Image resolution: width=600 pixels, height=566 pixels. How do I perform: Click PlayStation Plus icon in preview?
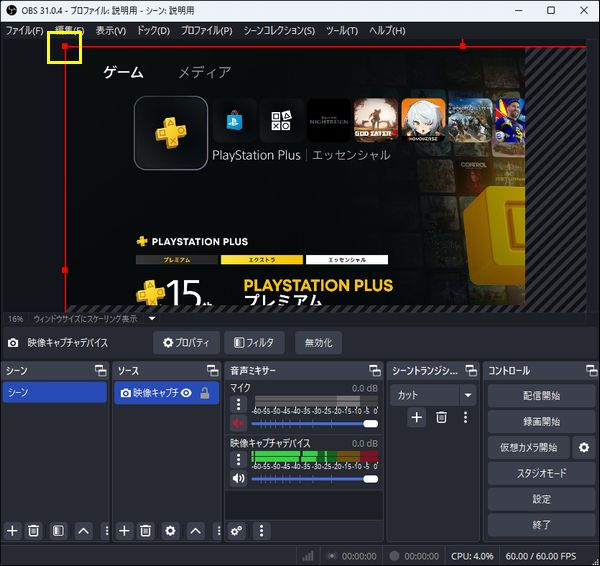point(171,133)
